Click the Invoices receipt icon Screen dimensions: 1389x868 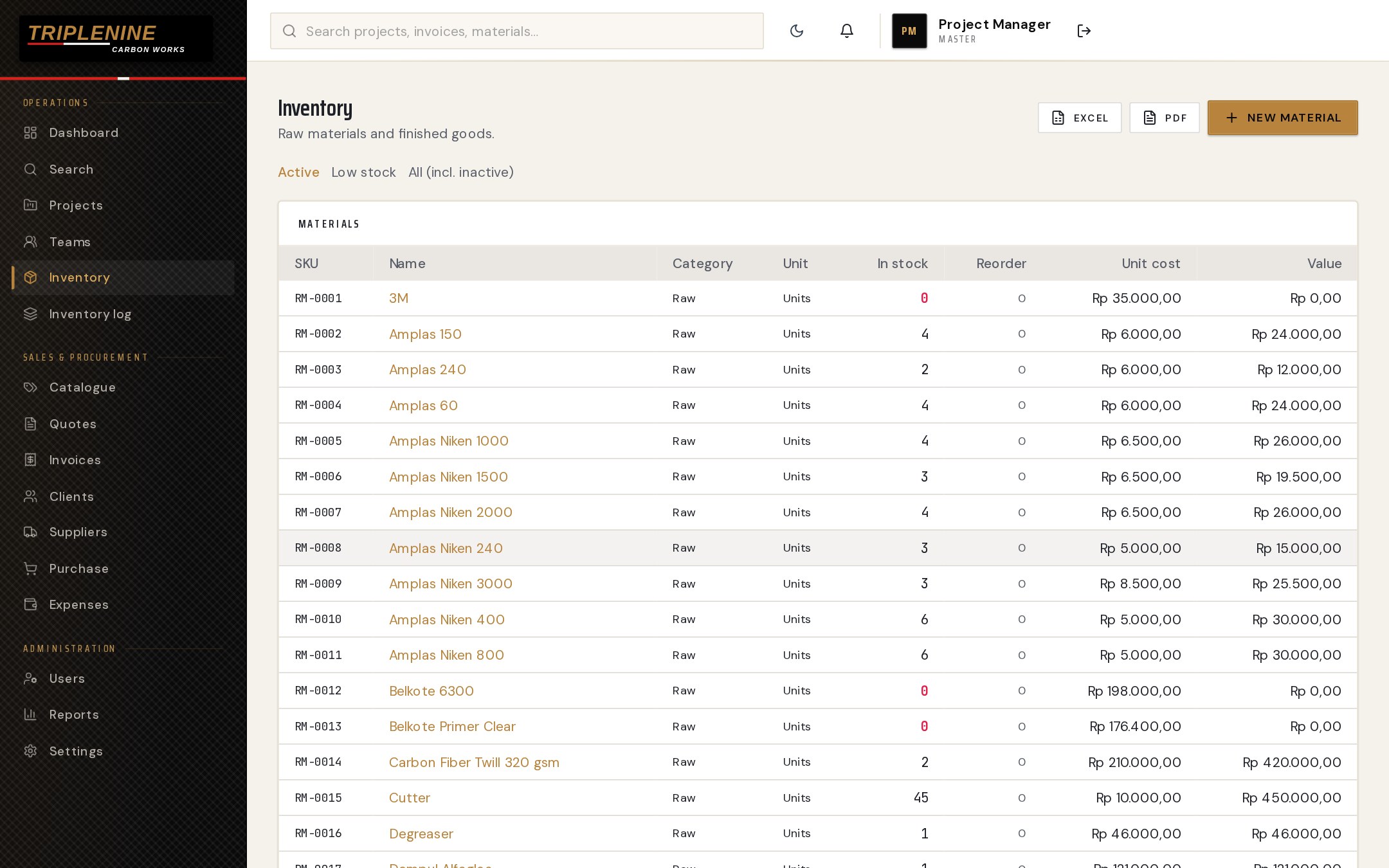point(30,460)
